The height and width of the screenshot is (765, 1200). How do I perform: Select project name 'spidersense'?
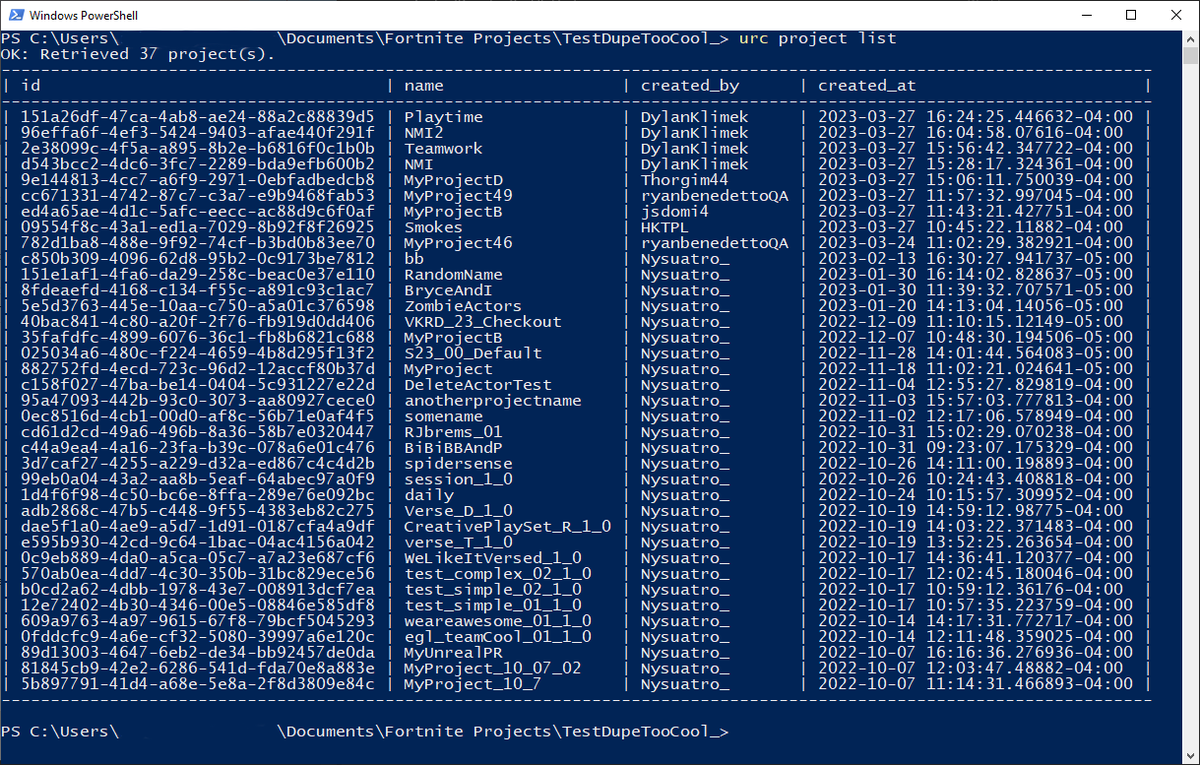tap(458, 464)
